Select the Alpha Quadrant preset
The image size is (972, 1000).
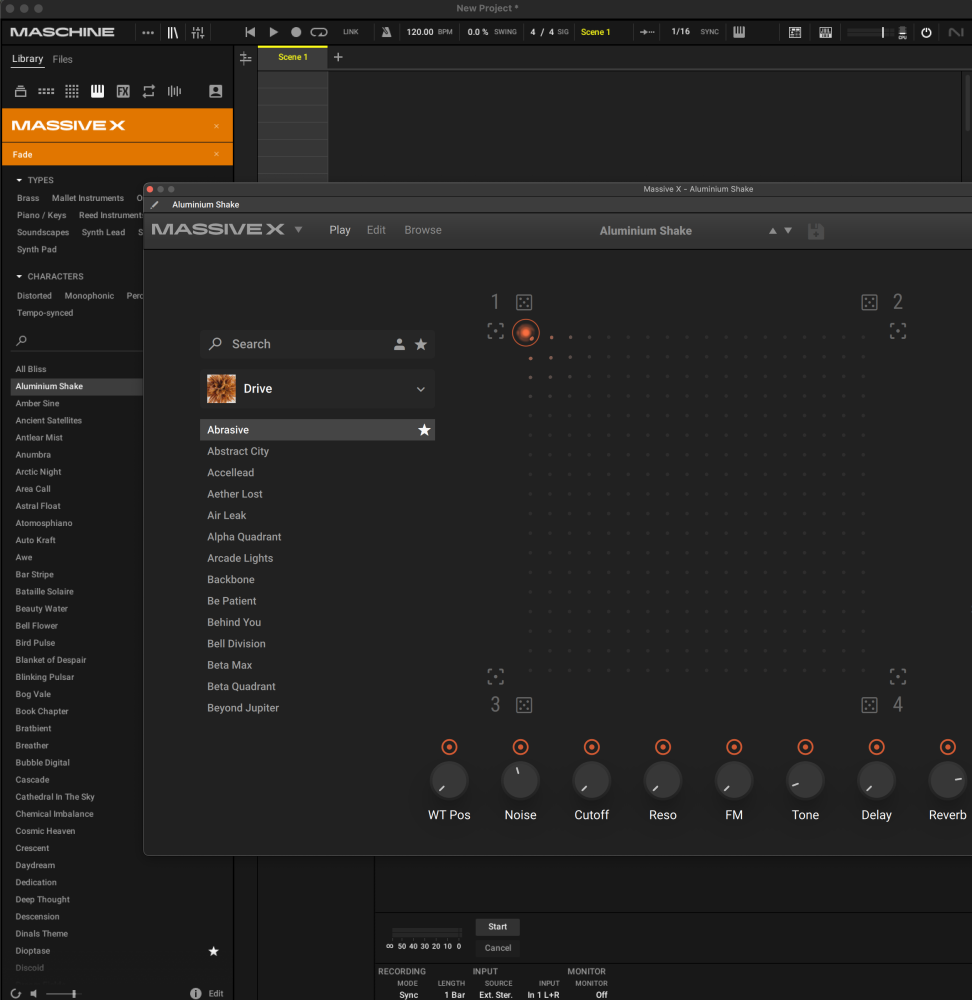click(x=244, y=537)
